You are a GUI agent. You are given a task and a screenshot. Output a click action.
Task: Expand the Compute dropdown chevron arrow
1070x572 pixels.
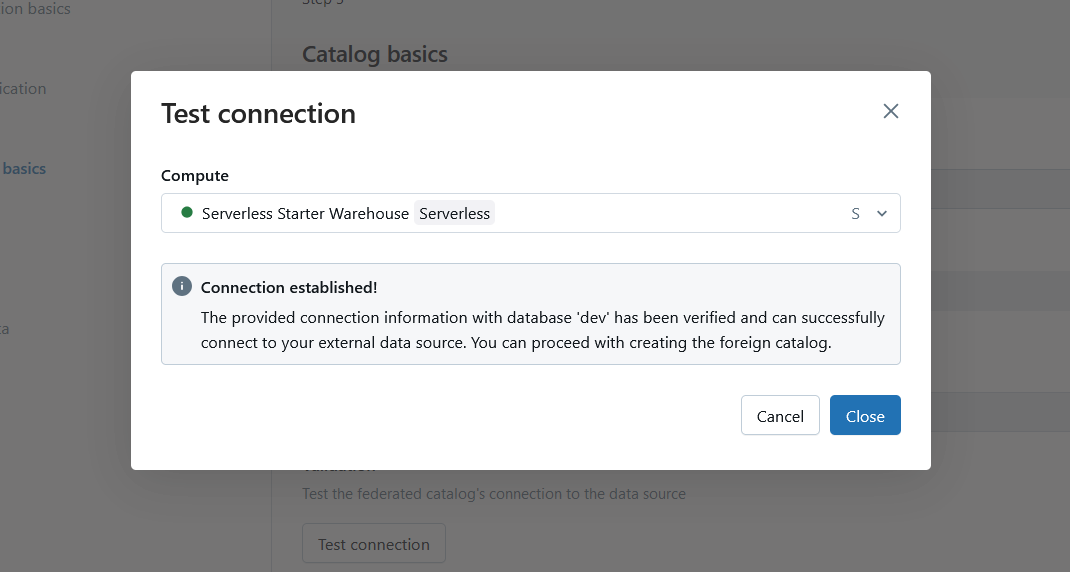(882, 213)
